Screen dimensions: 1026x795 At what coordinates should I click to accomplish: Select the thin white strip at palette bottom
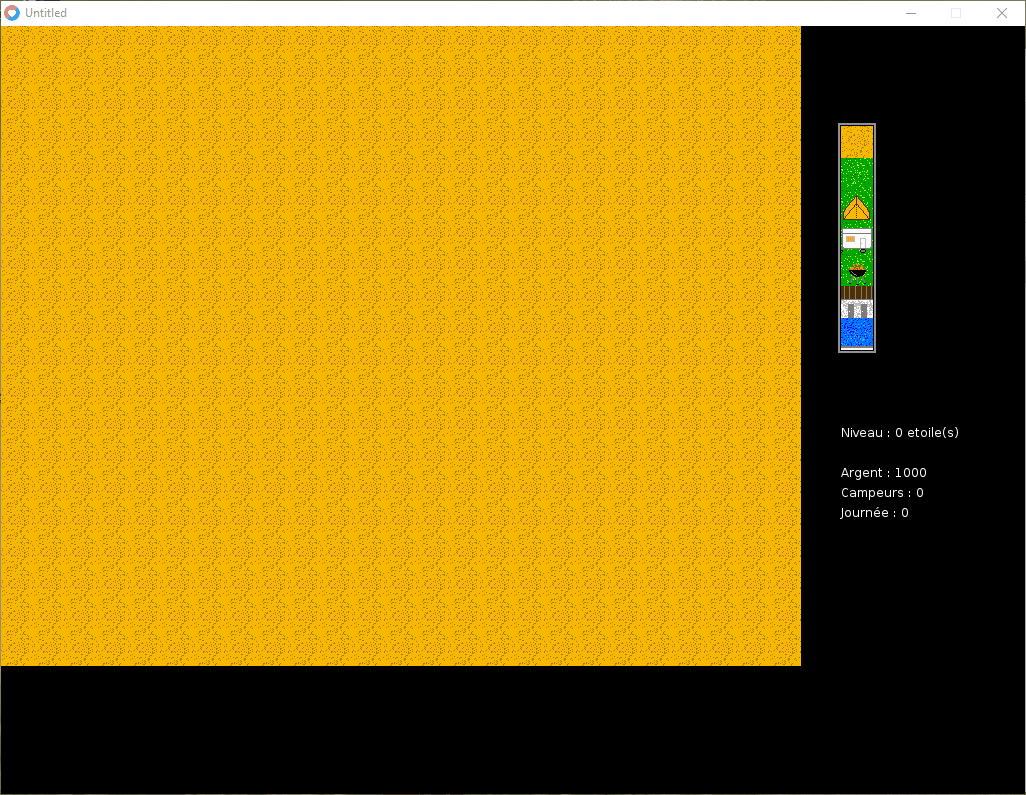[x=857, y=349]
